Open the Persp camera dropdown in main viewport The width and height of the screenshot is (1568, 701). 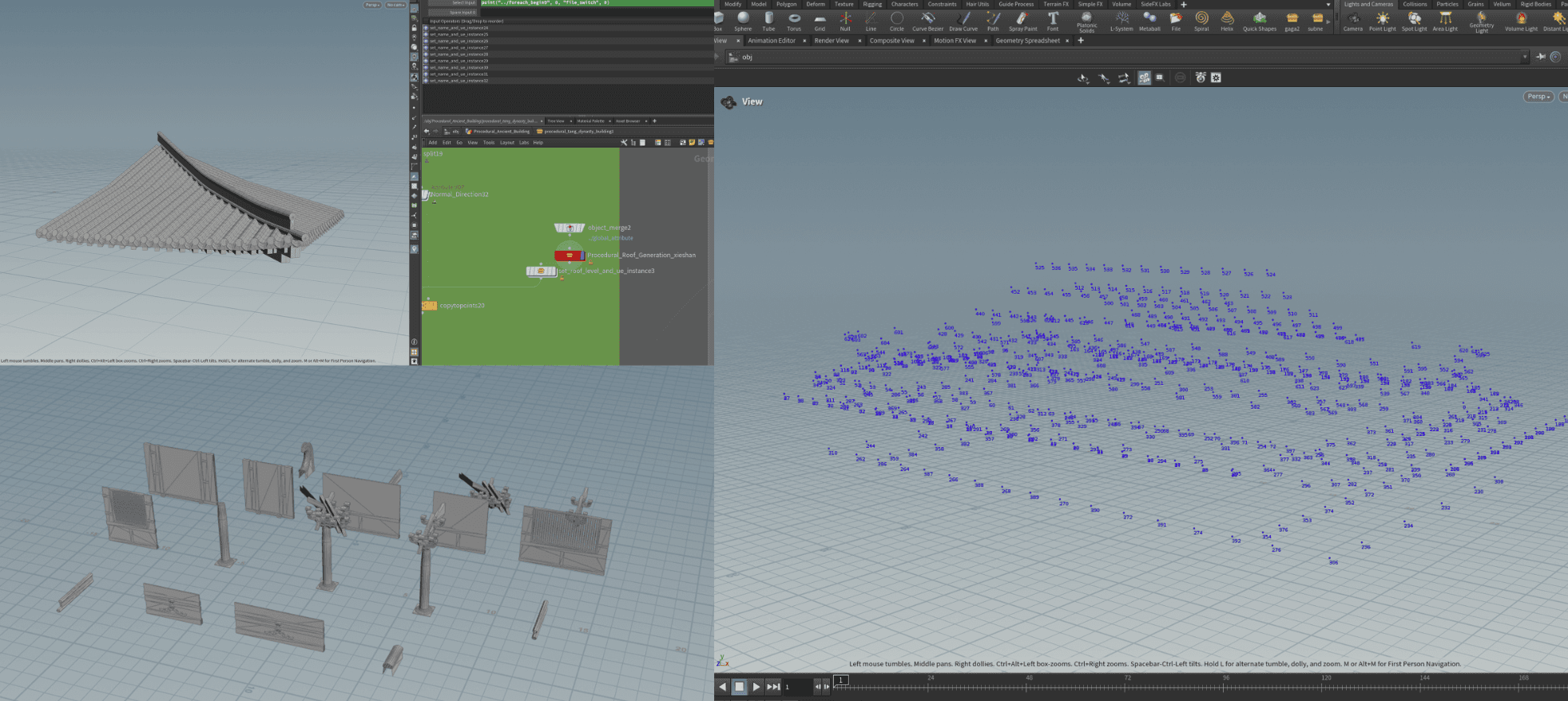1538,97
